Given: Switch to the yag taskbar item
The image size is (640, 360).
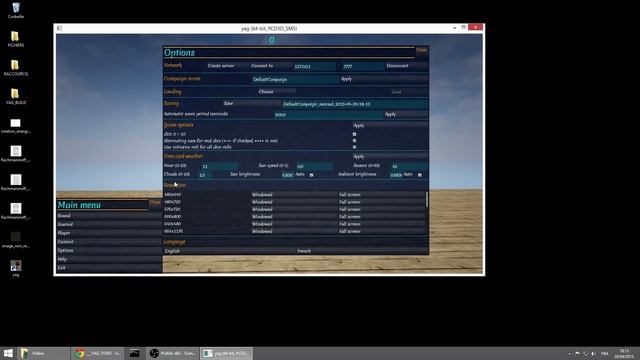Looking at the screenshot, I should pos(226,353).
